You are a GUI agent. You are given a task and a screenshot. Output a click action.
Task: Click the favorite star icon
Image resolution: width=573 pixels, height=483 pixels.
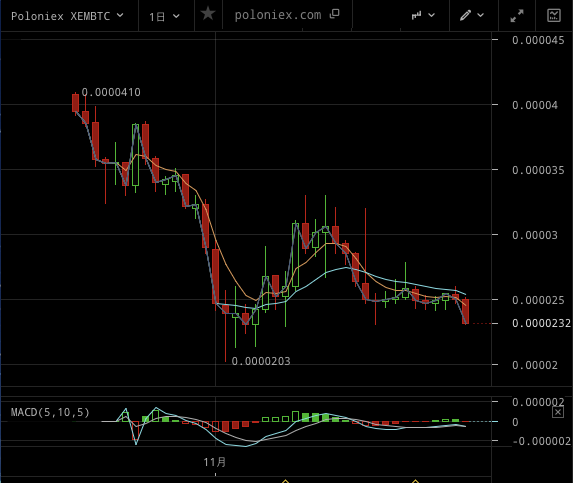tap(208, 14)
